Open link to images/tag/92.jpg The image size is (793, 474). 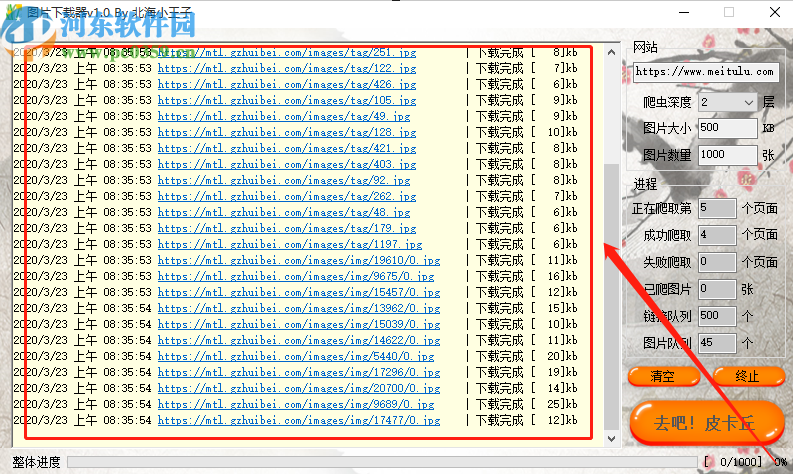point(284,181)
